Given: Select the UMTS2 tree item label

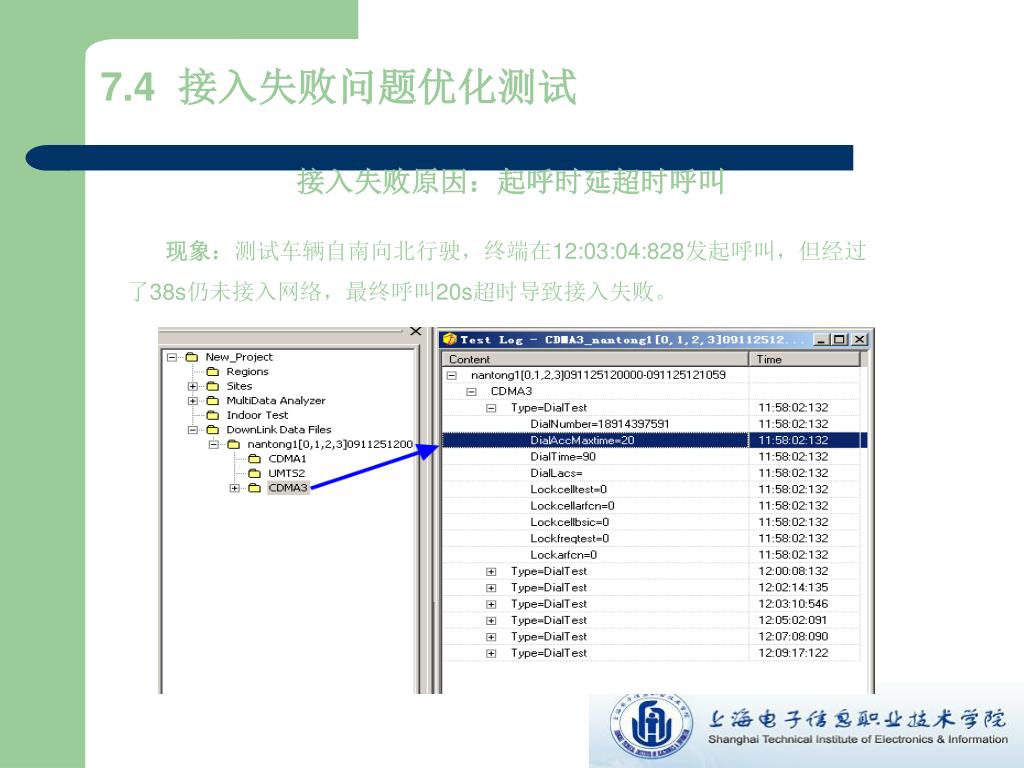Looking at the screenshot, I should pyautogui.click(x=287, y=473).
